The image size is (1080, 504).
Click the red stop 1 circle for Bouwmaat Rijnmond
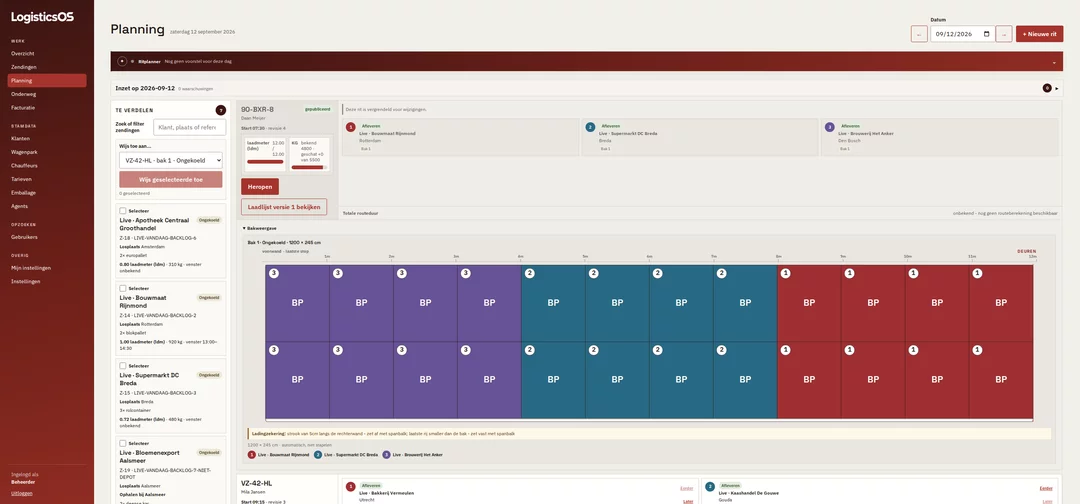point(351,127)
